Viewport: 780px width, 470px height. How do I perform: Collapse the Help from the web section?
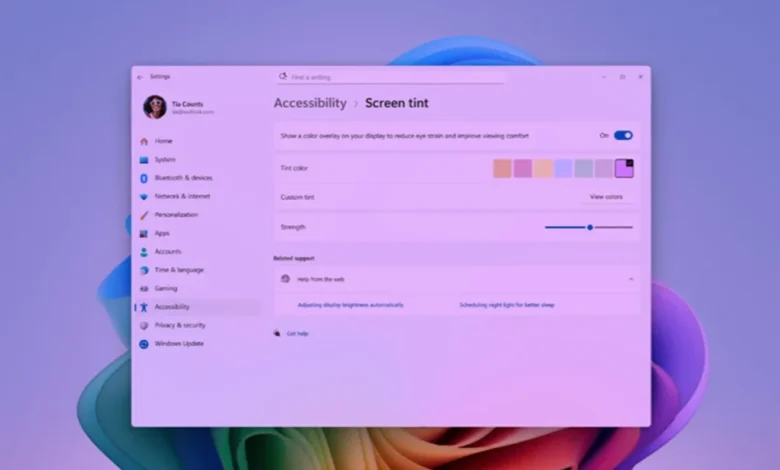pos(631,279)
